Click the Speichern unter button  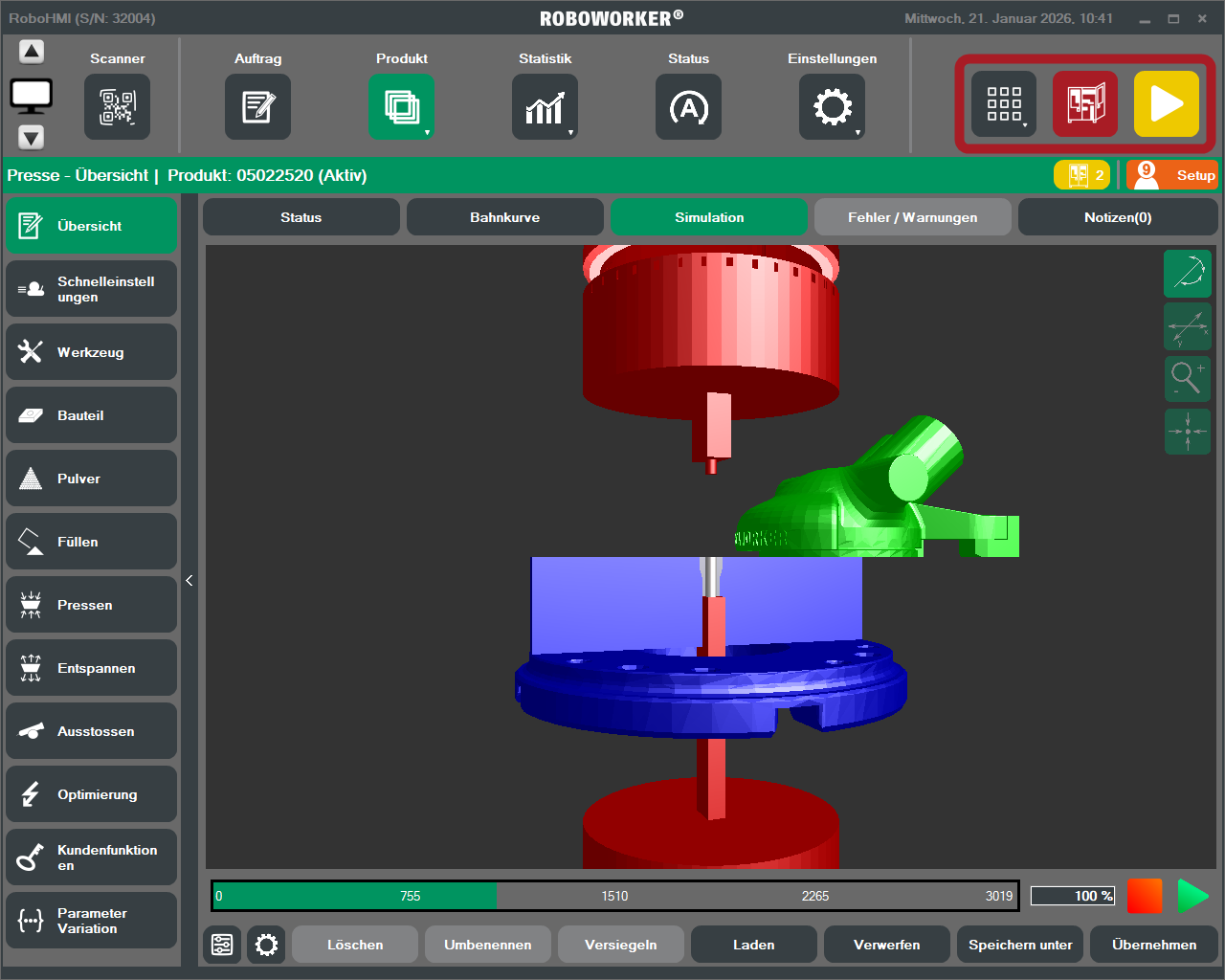click(x=1020, y=945)
